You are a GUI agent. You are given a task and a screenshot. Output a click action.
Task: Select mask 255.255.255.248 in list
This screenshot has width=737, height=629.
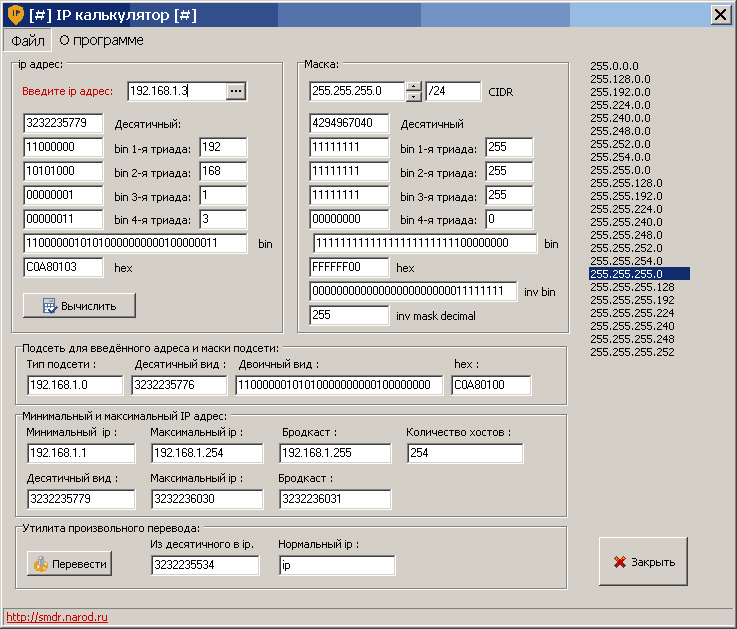pyautogui.click(x=632, y=339)
